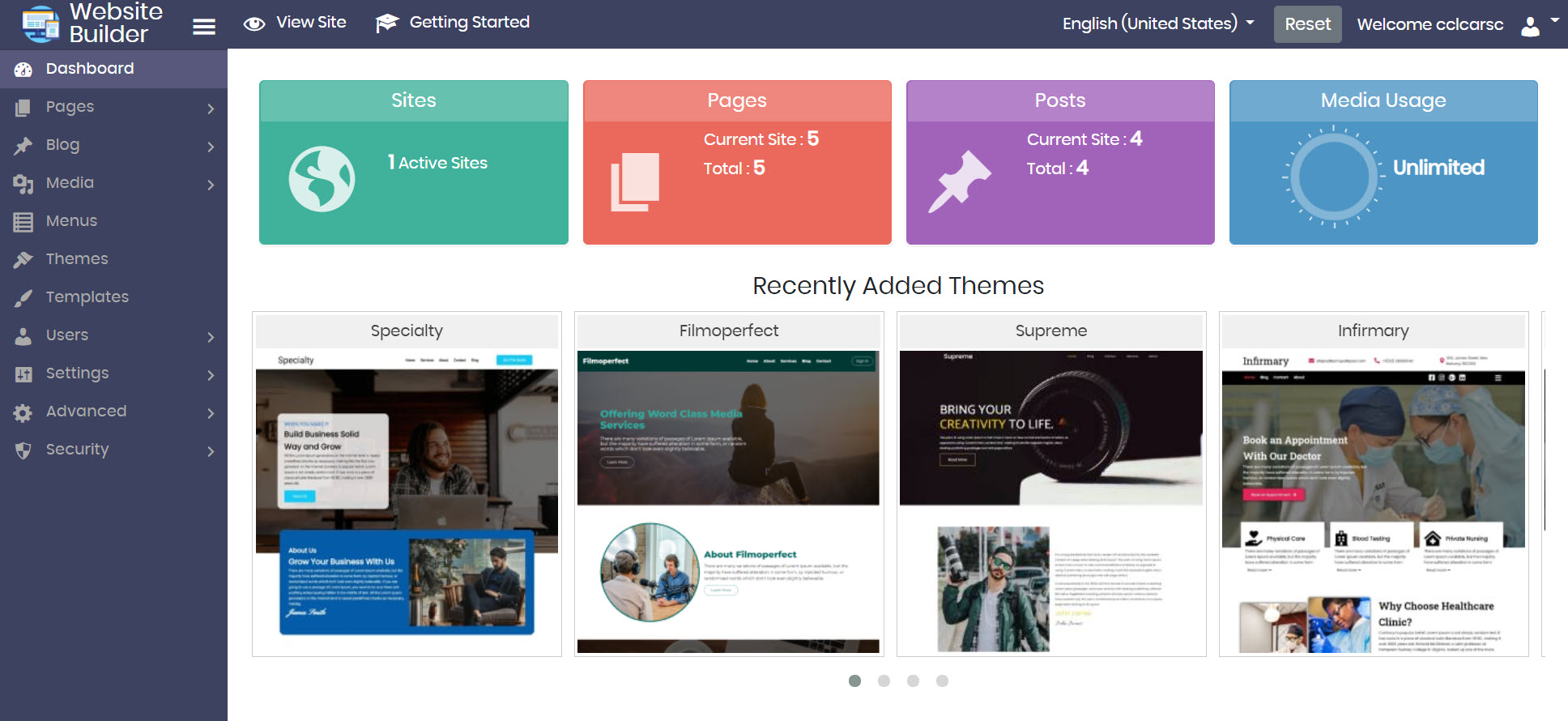
Task: Select the fourth carousel dot indicator
Action: [942, 680]
